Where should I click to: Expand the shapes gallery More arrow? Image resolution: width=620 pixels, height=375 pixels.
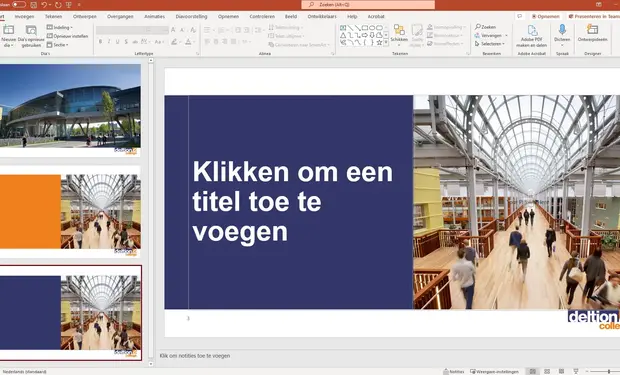[386, 42]
